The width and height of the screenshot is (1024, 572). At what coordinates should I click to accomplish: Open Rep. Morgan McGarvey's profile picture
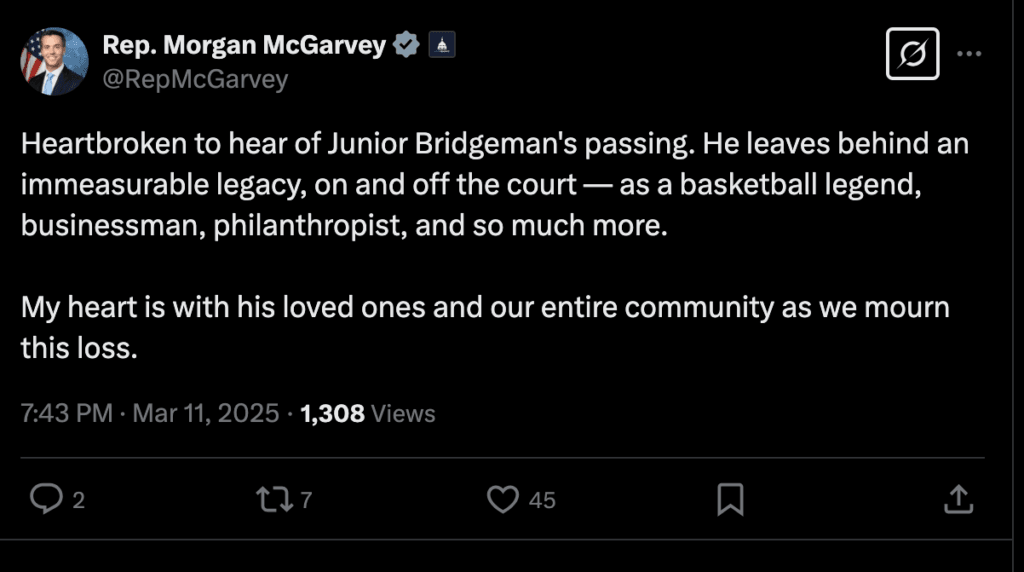pyautogui.click(x=54, y=61)
